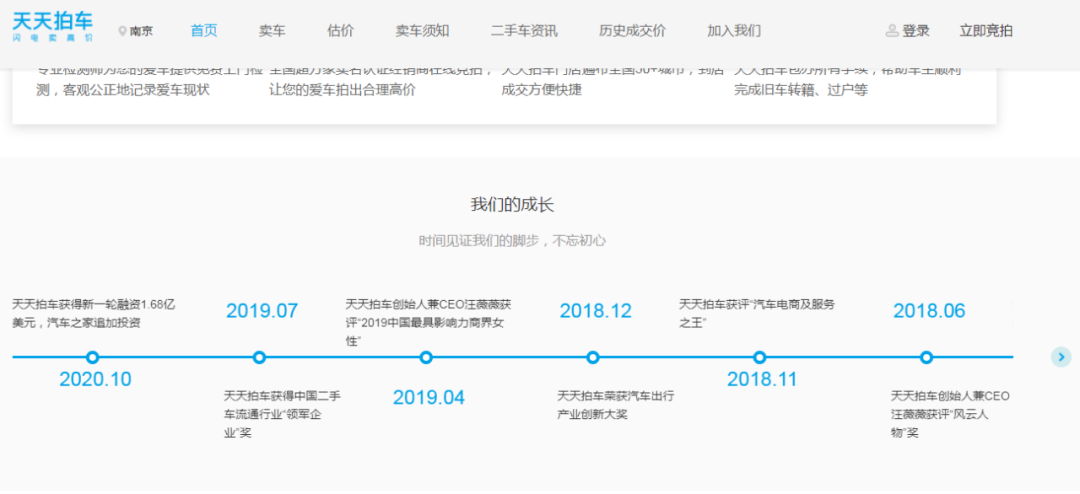Click the 天天拍车 logo
This screenshot has width=1080, height=494.
click(52, 27)
